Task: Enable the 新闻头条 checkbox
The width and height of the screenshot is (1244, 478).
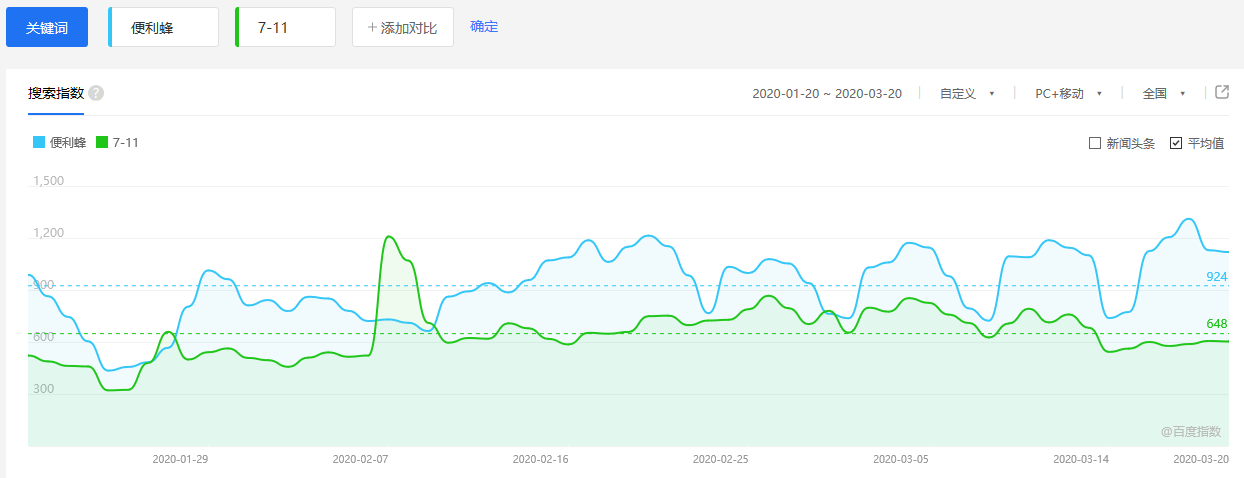Action: tap(1095, 143)
